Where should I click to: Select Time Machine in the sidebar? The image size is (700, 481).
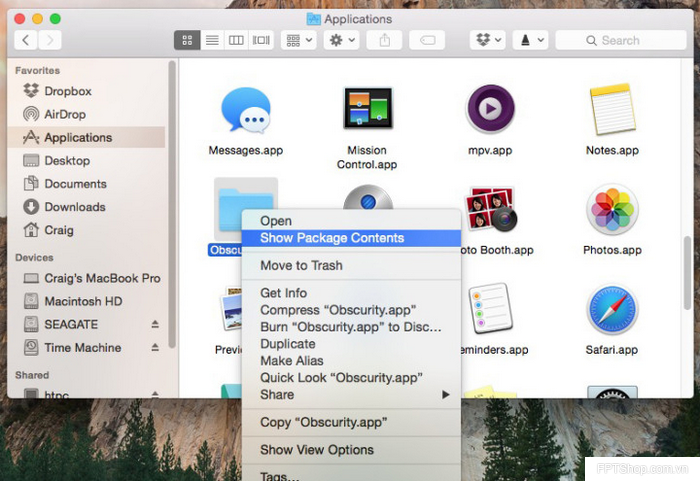pyautogui.click(x=86, y=347)
